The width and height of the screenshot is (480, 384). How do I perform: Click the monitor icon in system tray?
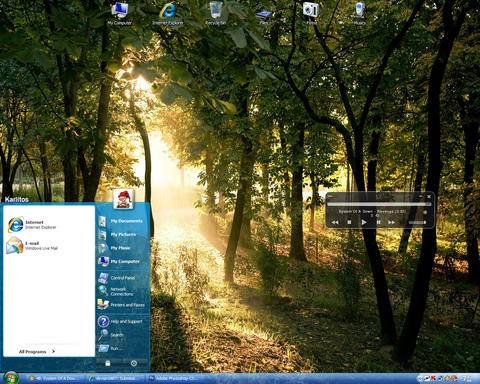pos(427,378)
